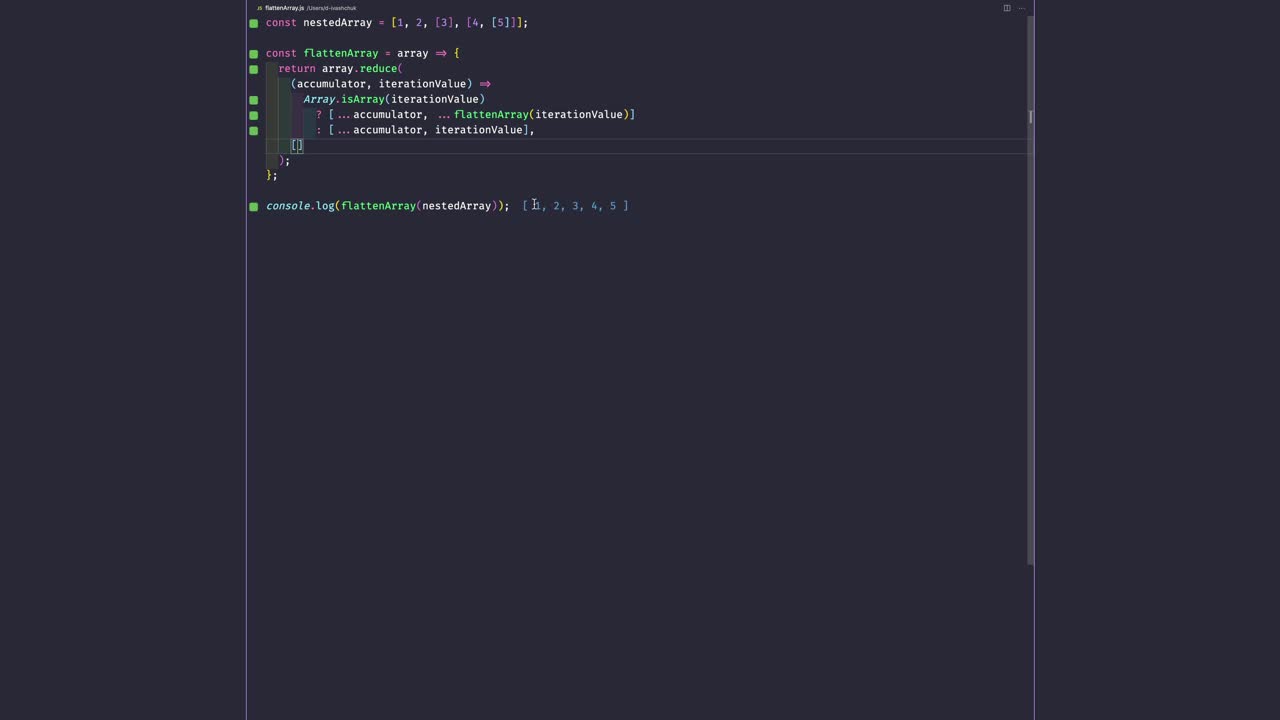1280x720 pixels.
Task: Click green marker beside the ternary false branch
Action: (254, 130)
